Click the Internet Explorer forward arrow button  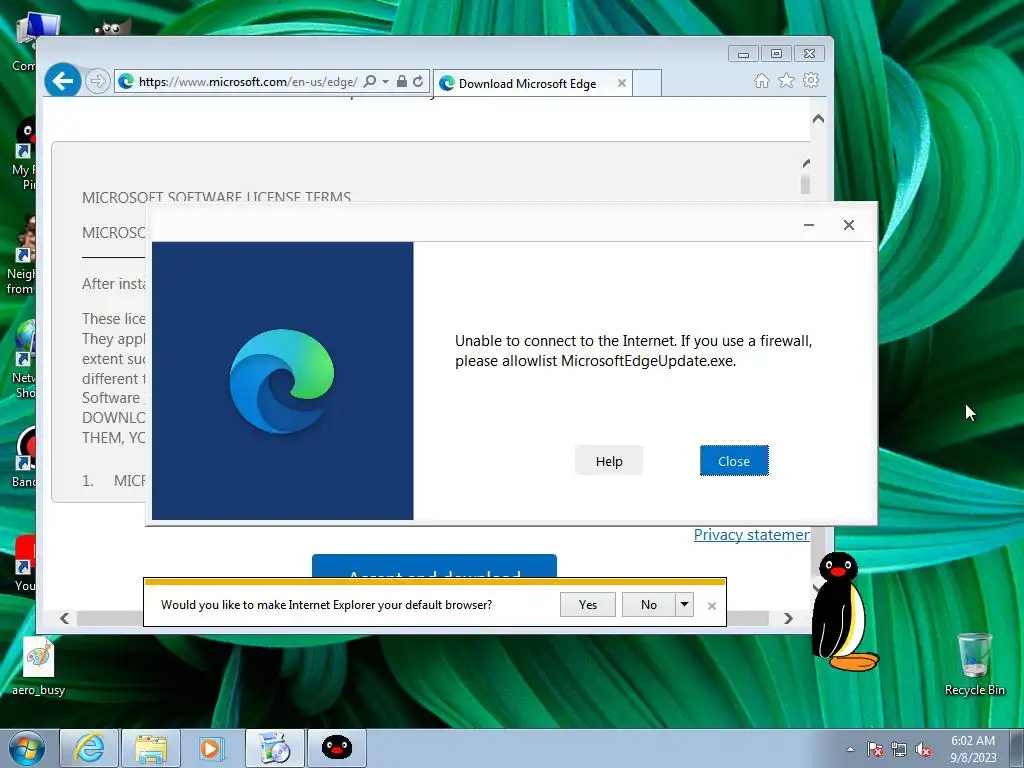pyautogui.click(x=97, y=82)
